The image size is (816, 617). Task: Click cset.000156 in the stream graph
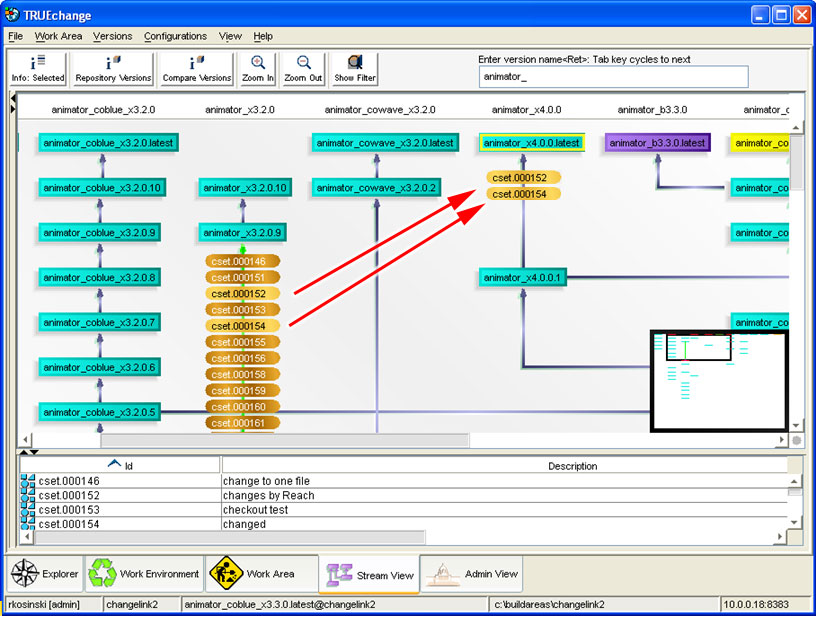[x=243, y=358]
